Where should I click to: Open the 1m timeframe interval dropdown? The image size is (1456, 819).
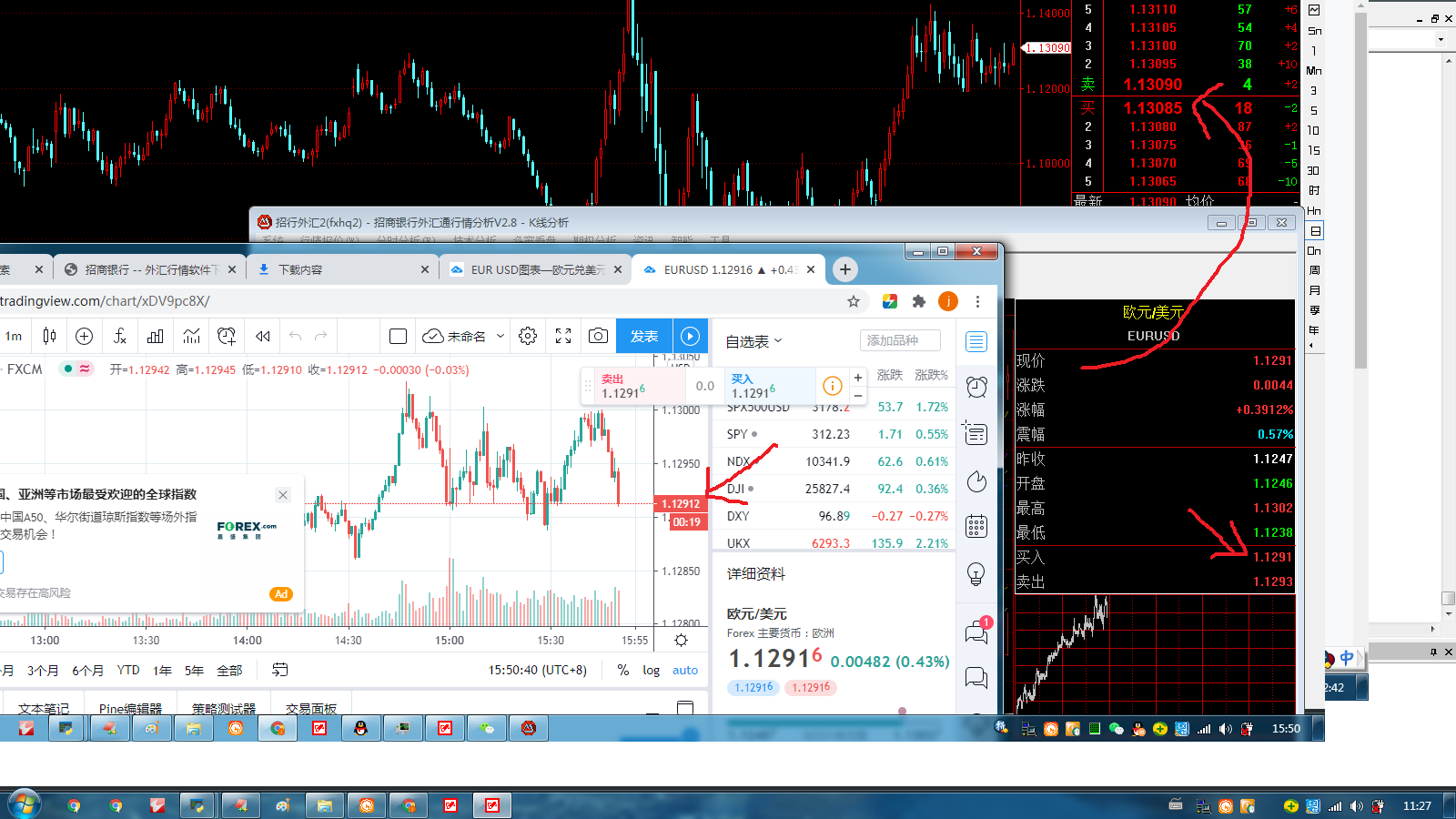click(14, 337)
